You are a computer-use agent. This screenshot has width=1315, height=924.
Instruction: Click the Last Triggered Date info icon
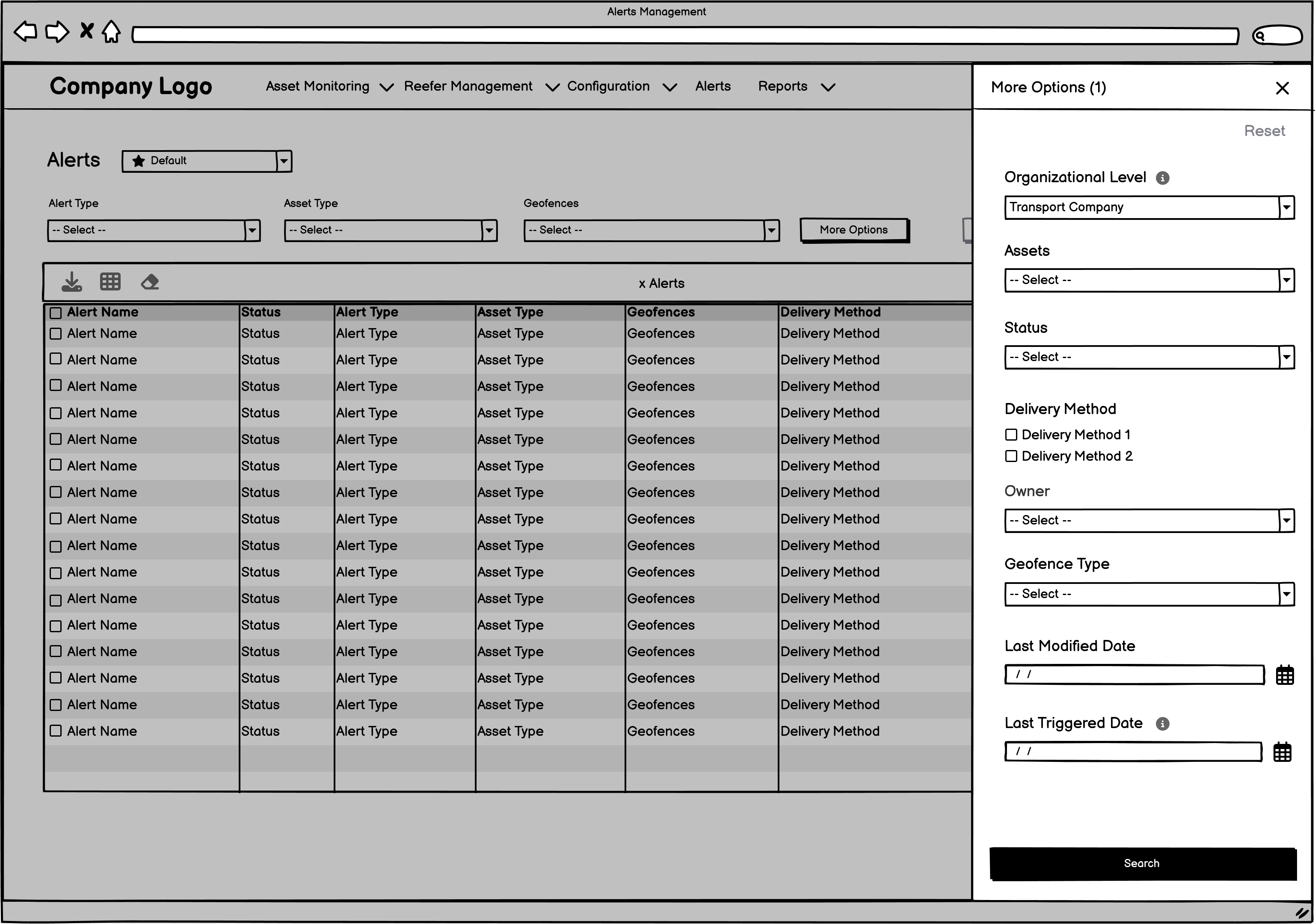(1162, 724)
